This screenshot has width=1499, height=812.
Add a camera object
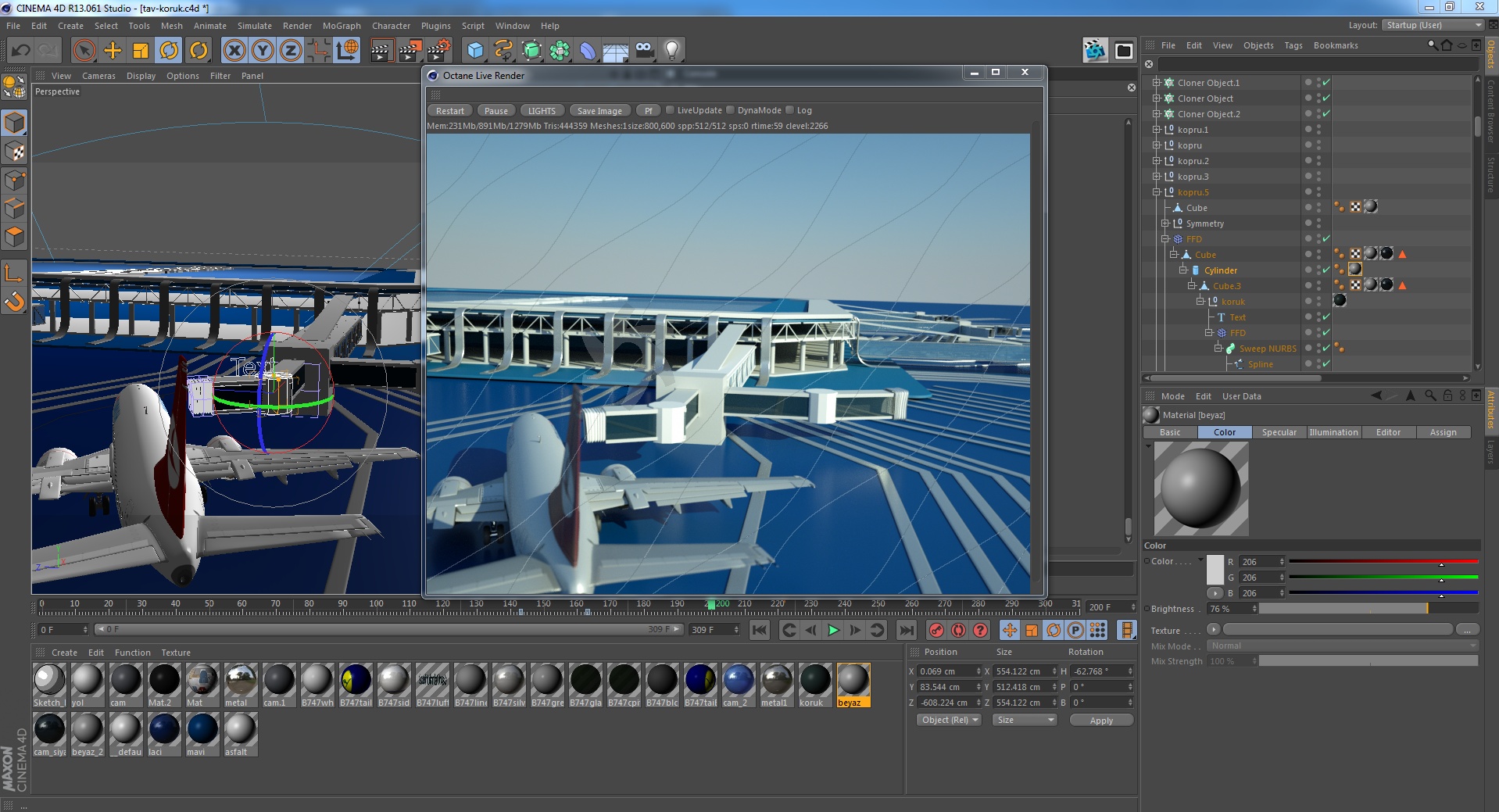click(x=644, y=51)
